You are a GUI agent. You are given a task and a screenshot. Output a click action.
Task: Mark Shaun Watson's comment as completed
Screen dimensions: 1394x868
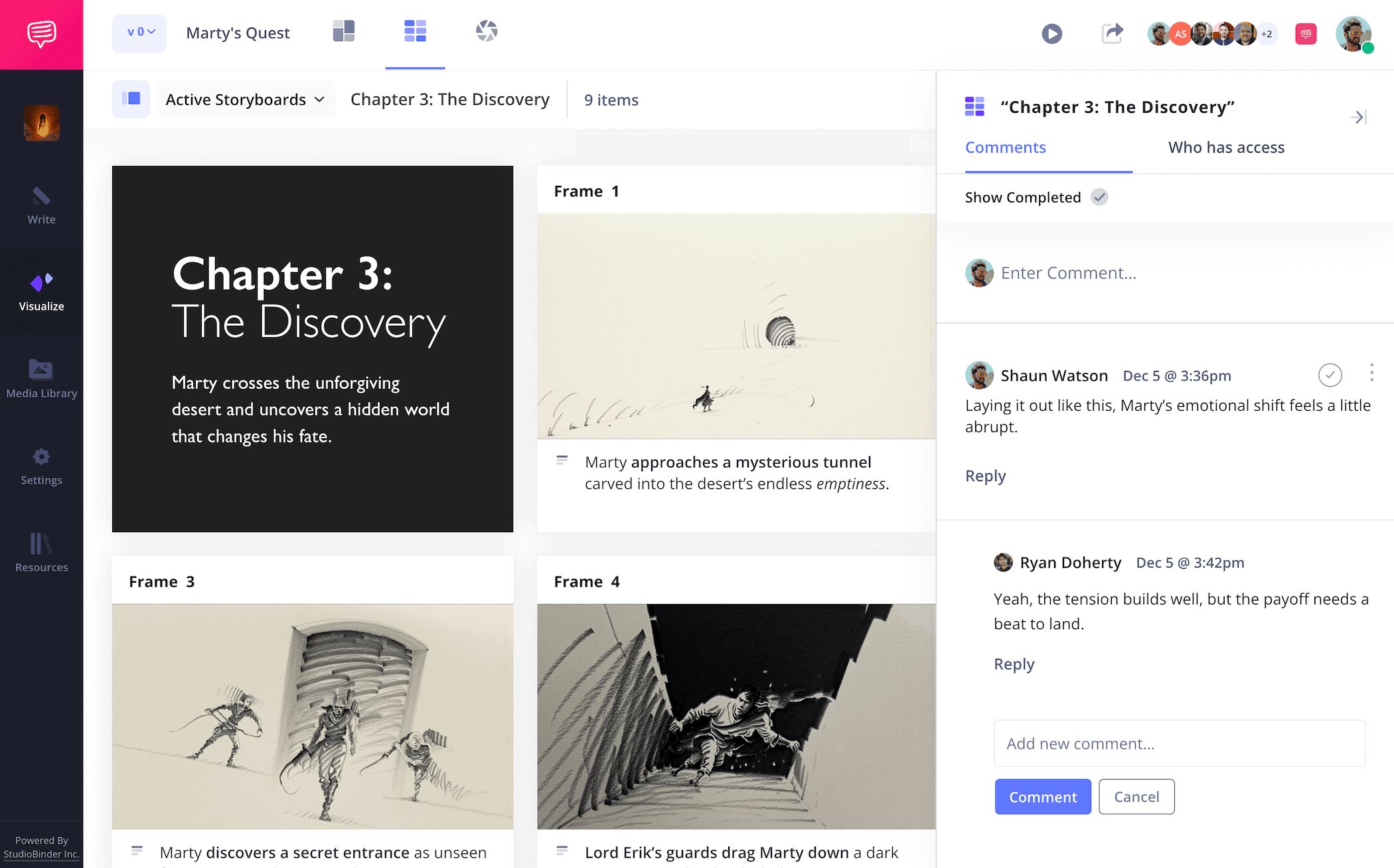(1330, 375)
